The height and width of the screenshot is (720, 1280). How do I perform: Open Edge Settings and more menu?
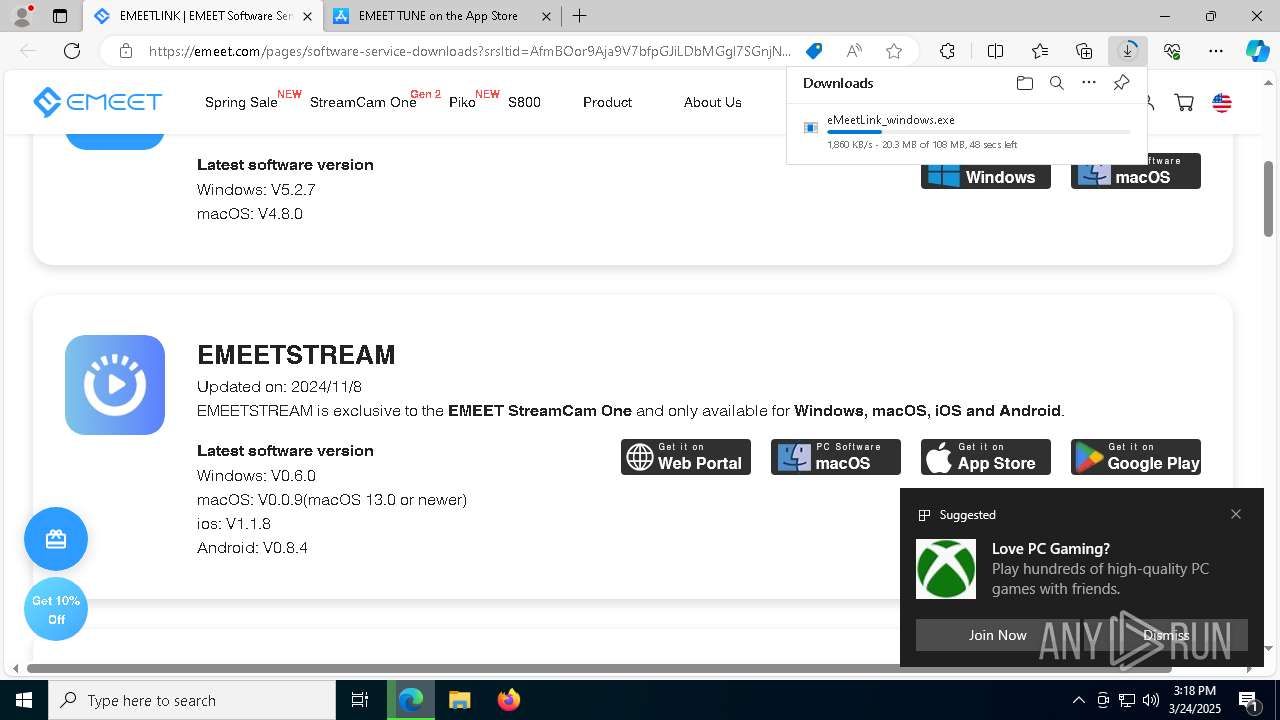pyautogui.click(x=1216, y=51)
